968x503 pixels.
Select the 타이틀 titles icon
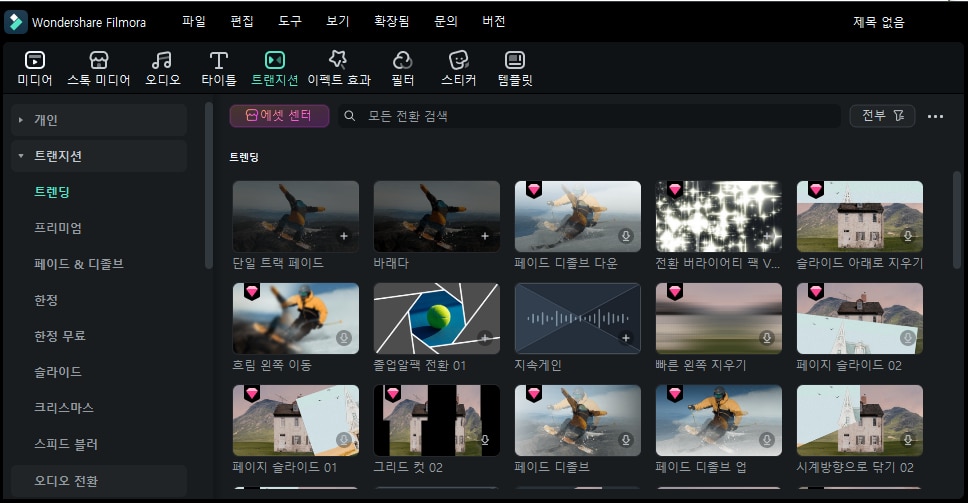pos(218,62)
